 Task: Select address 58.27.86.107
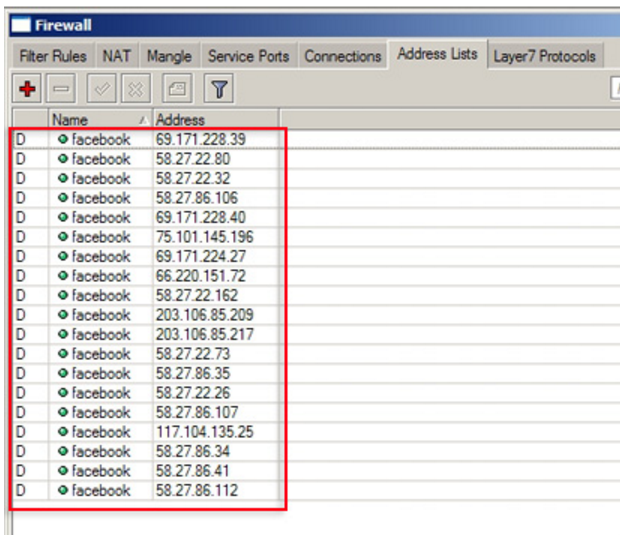click(x=197, y=412)
